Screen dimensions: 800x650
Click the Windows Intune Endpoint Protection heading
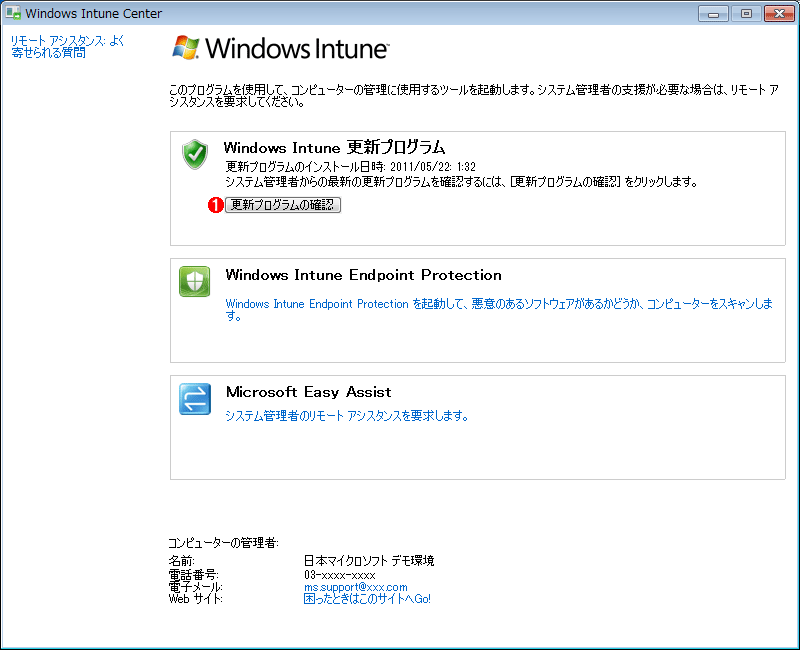363,275
